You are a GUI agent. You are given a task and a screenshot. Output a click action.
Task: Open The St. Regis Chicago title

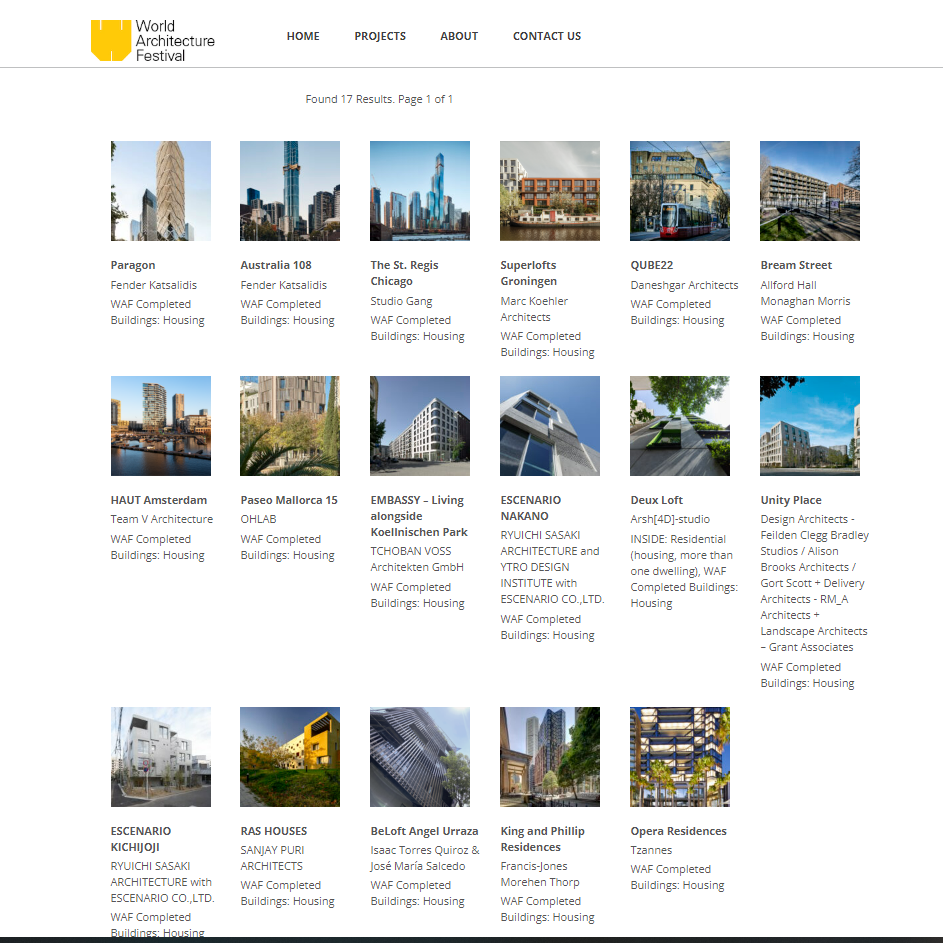click(404, 273)
